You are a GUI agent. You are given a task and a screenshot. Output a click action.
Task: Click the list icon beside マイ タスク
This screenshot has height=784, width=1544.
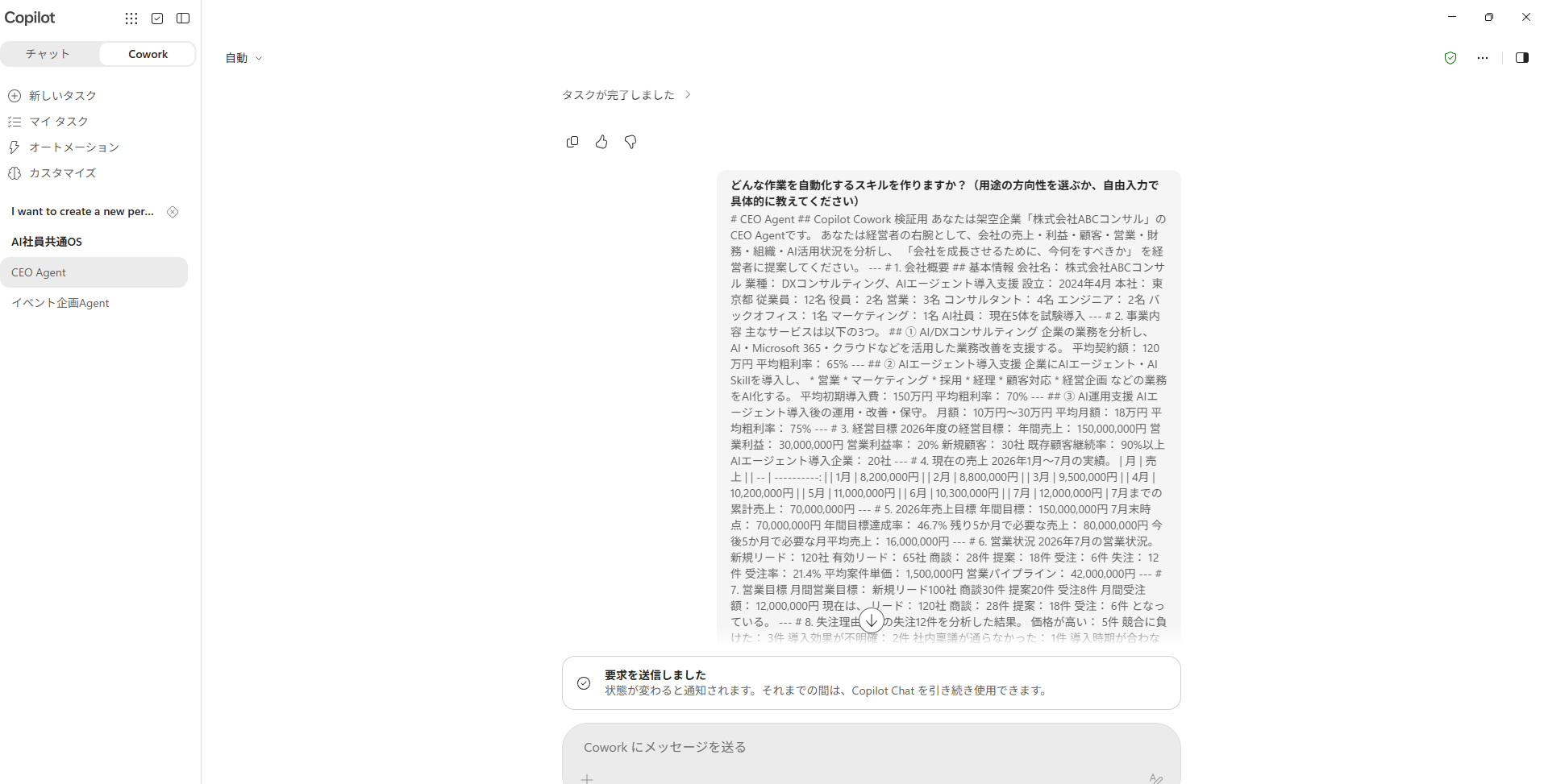(15, 122)
